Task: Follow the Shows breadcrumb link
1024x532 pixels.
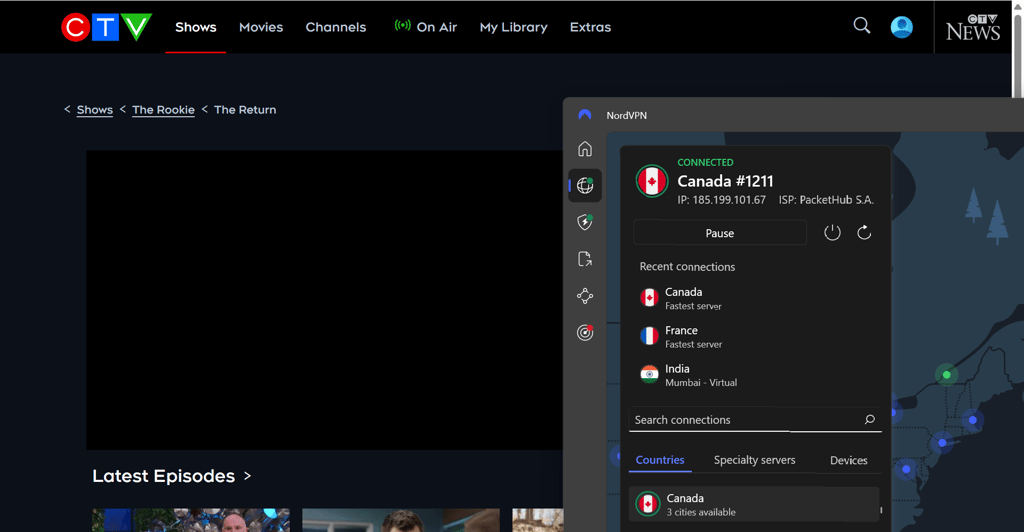Action: (x=95, y=110)
